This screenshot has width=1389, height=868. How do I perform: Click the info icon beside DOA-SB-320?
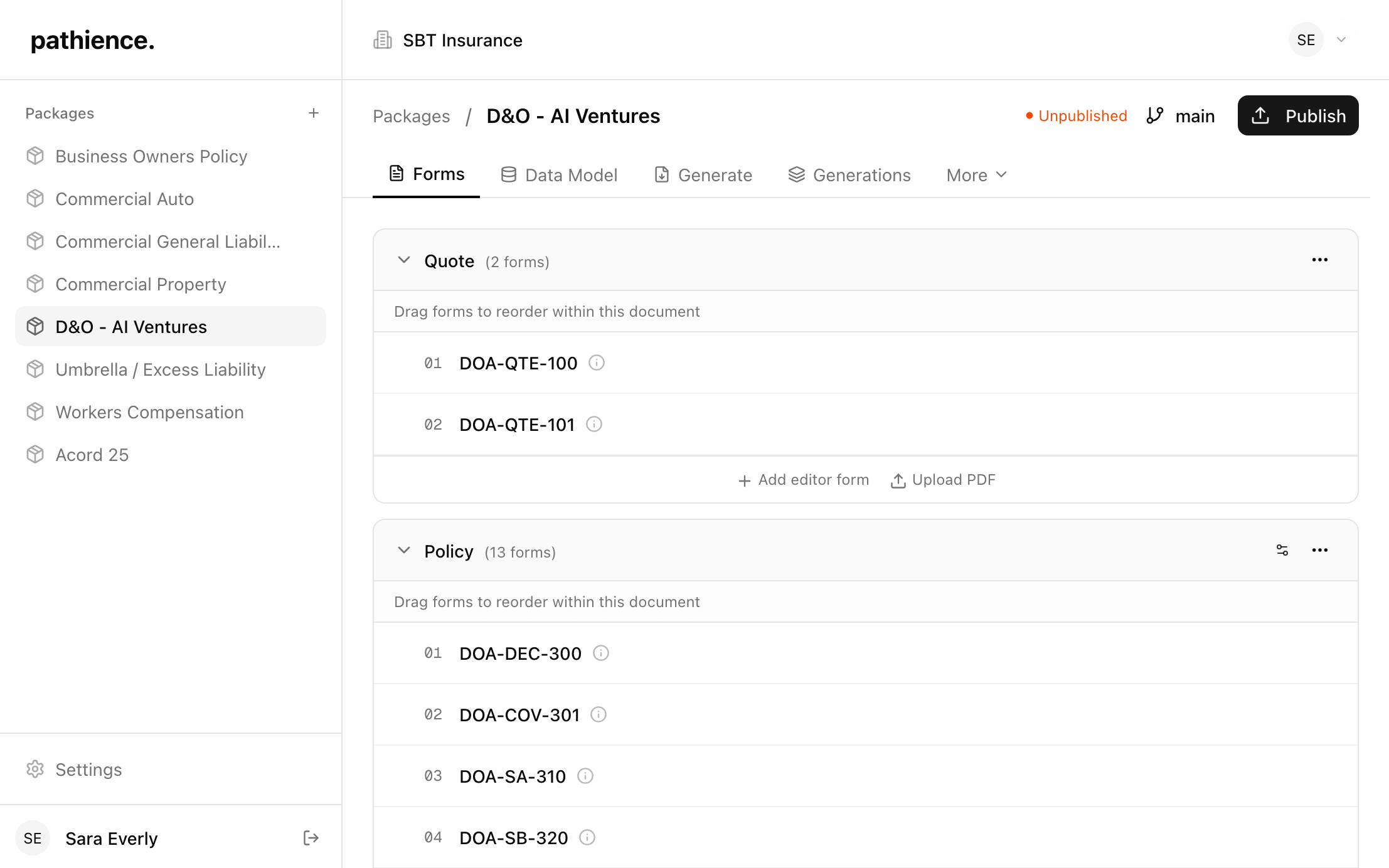point(587,837)
